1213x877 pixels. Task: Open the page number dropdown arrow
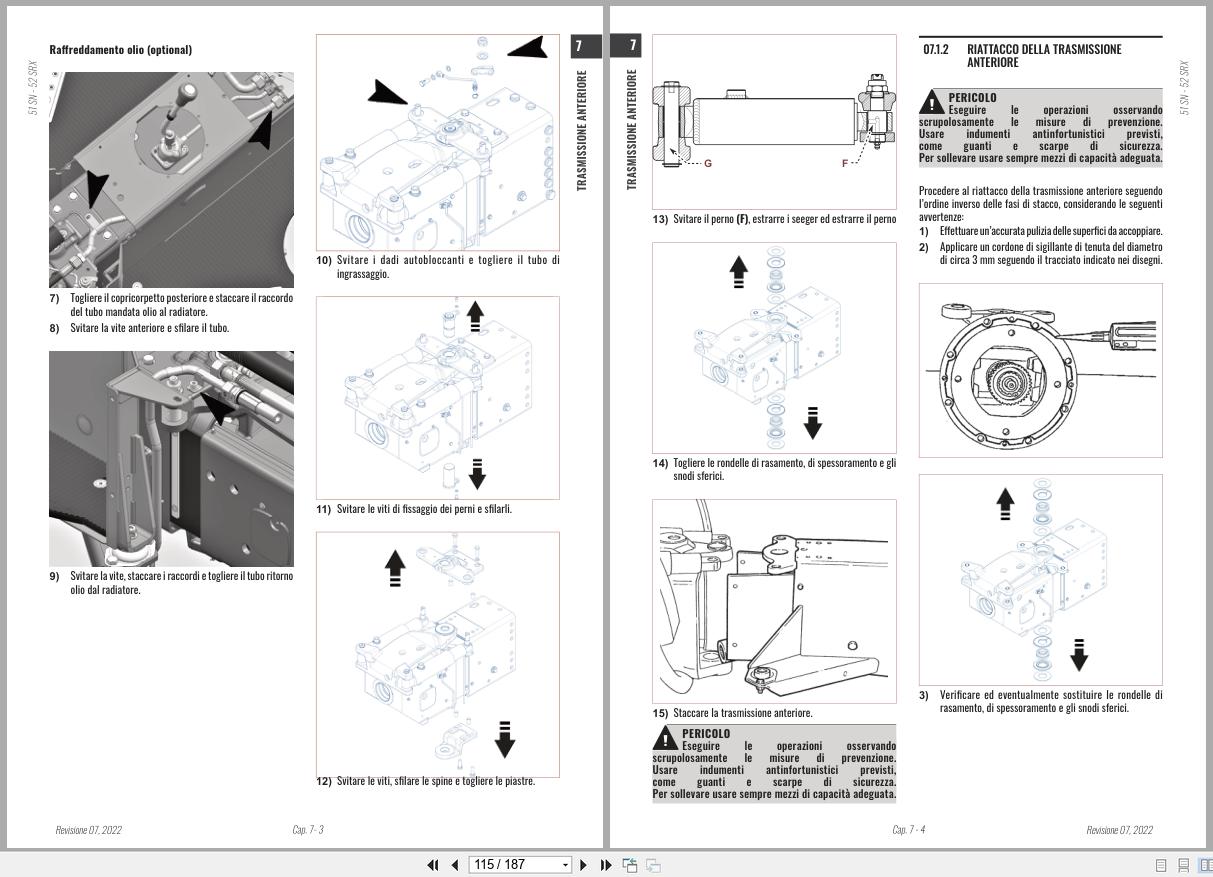click(566, 865)
